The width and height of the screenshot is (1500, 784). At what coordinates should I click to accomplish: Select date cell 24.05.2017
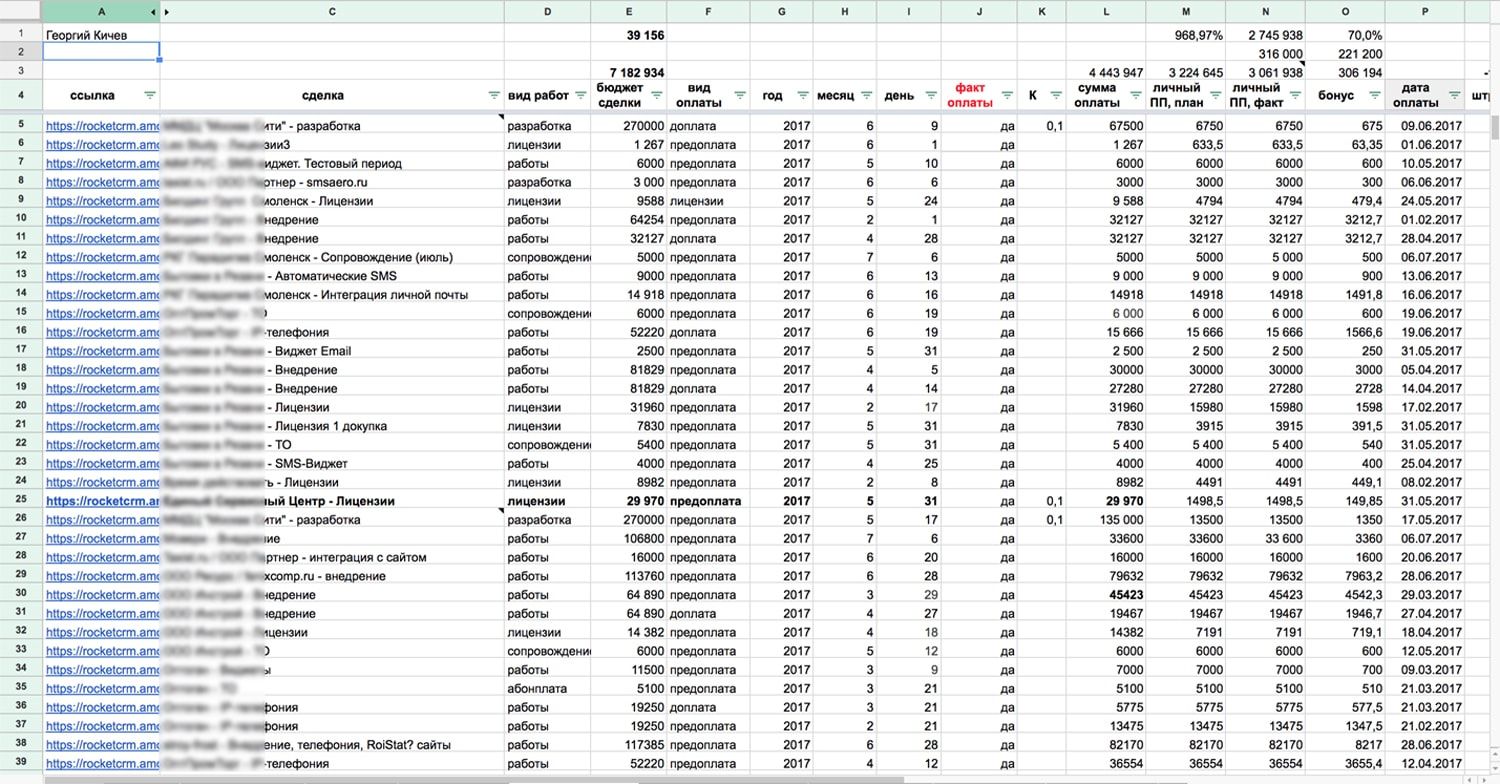click(1425, 201)
